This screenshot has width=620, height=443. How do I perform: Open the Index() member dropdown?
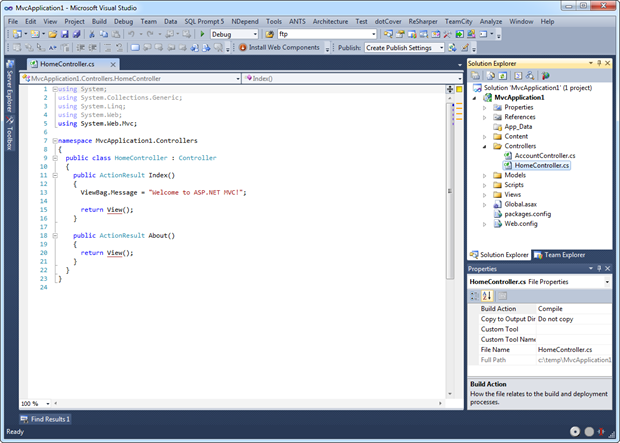click(x=459, y=79)
